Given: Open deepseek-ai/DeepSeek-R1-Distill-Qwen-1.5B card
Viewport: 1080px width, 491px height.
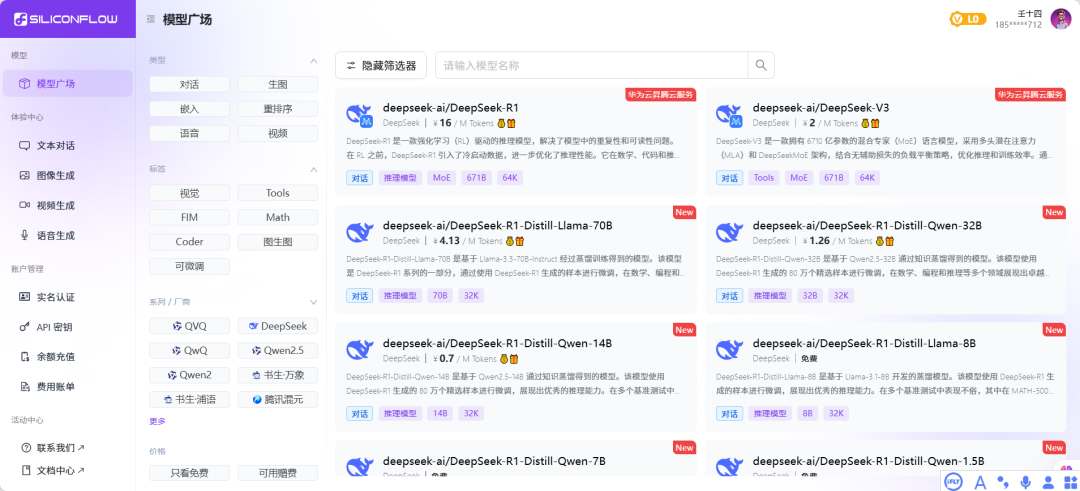Looking at the screenshot, I should pos(886,459).
